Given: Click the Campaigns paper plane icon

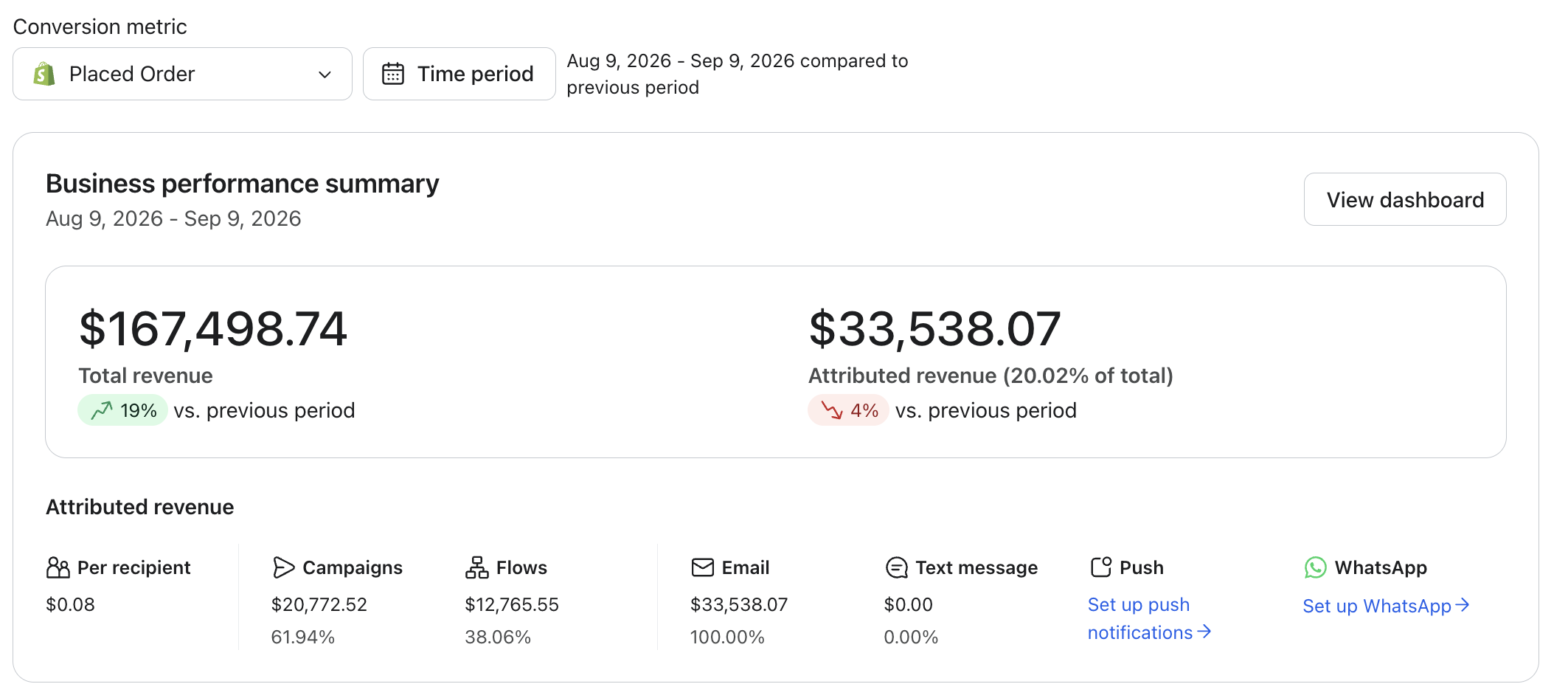Looking at the screenshot, I should (283, 567).
